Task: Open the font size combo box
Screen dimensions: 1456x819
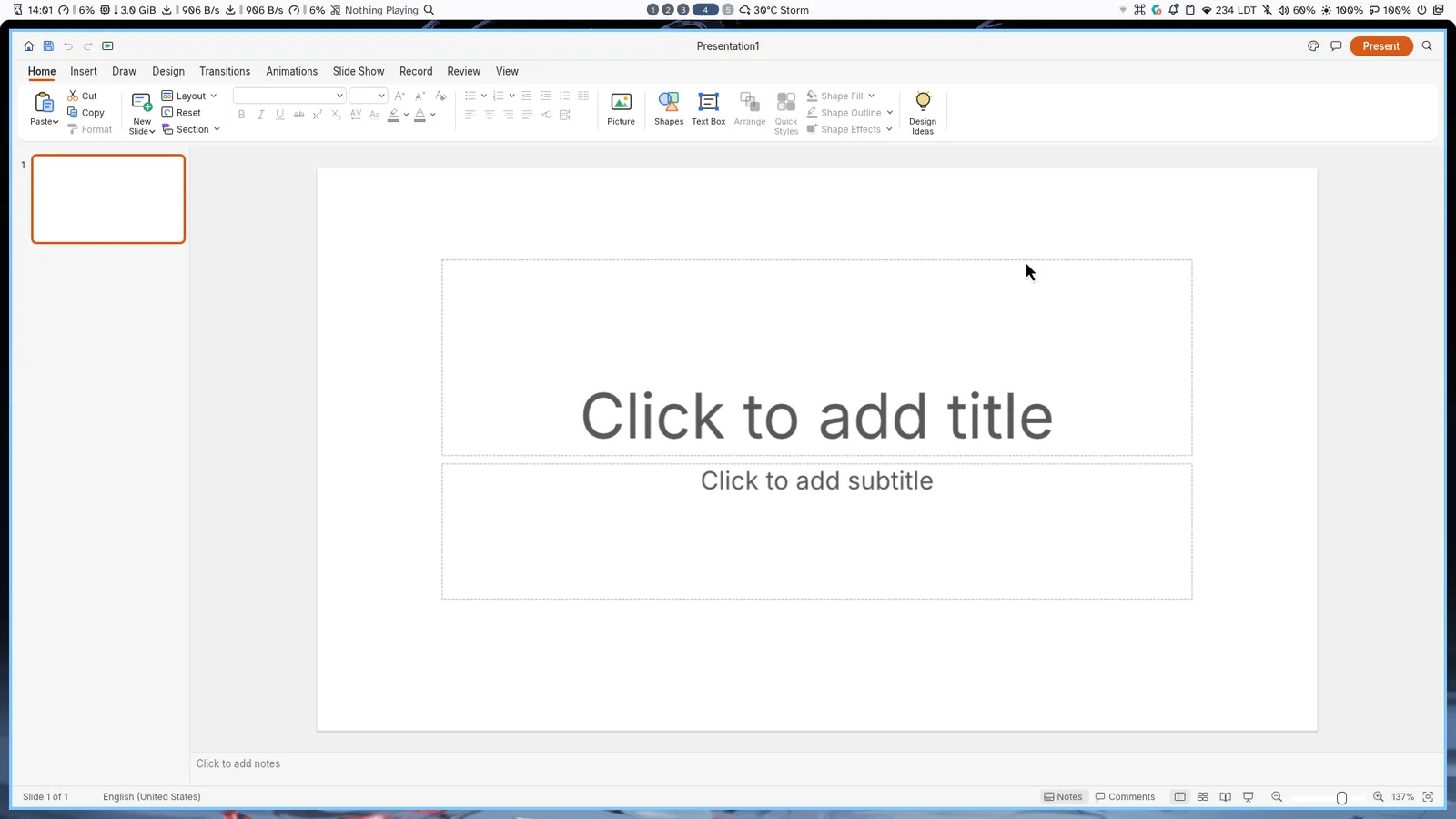Action: click(x=369, y=96)
